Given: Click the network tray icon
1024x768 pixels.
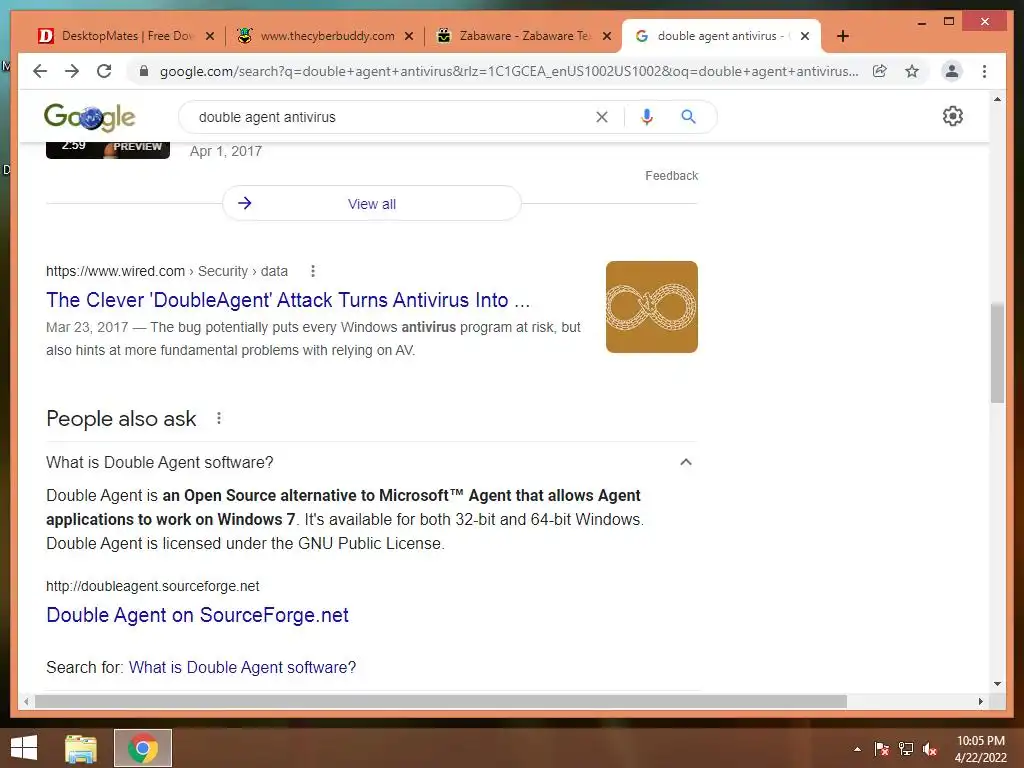Looking at the screenshot, I should pyautogui.click(x=906, y=749).
